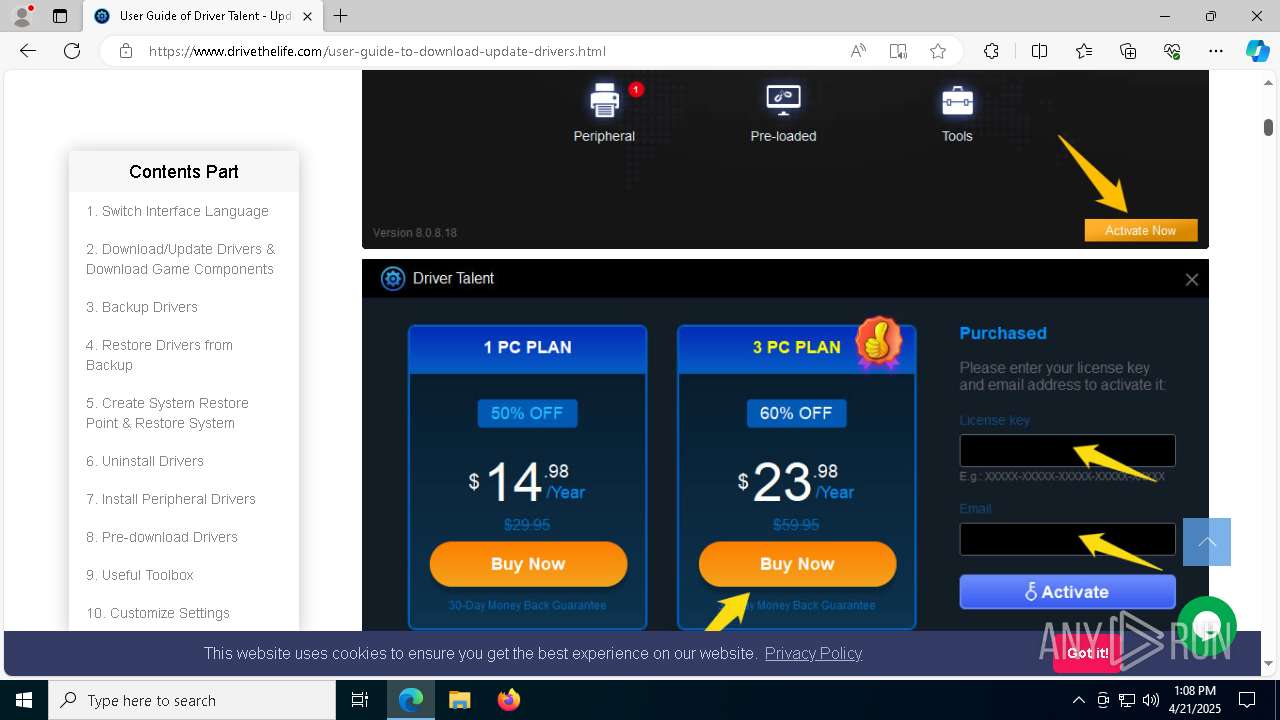Open Copilot sidebar icon
This screenshot has height=720, width=1280.
click(1257, 51)
